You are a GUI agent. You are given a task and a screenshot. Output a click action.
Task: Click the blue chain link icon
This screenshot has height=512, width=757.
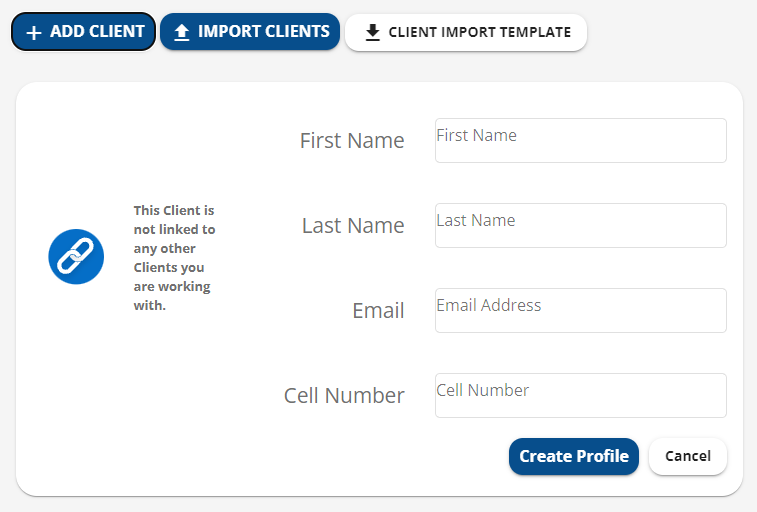(76, 257)
